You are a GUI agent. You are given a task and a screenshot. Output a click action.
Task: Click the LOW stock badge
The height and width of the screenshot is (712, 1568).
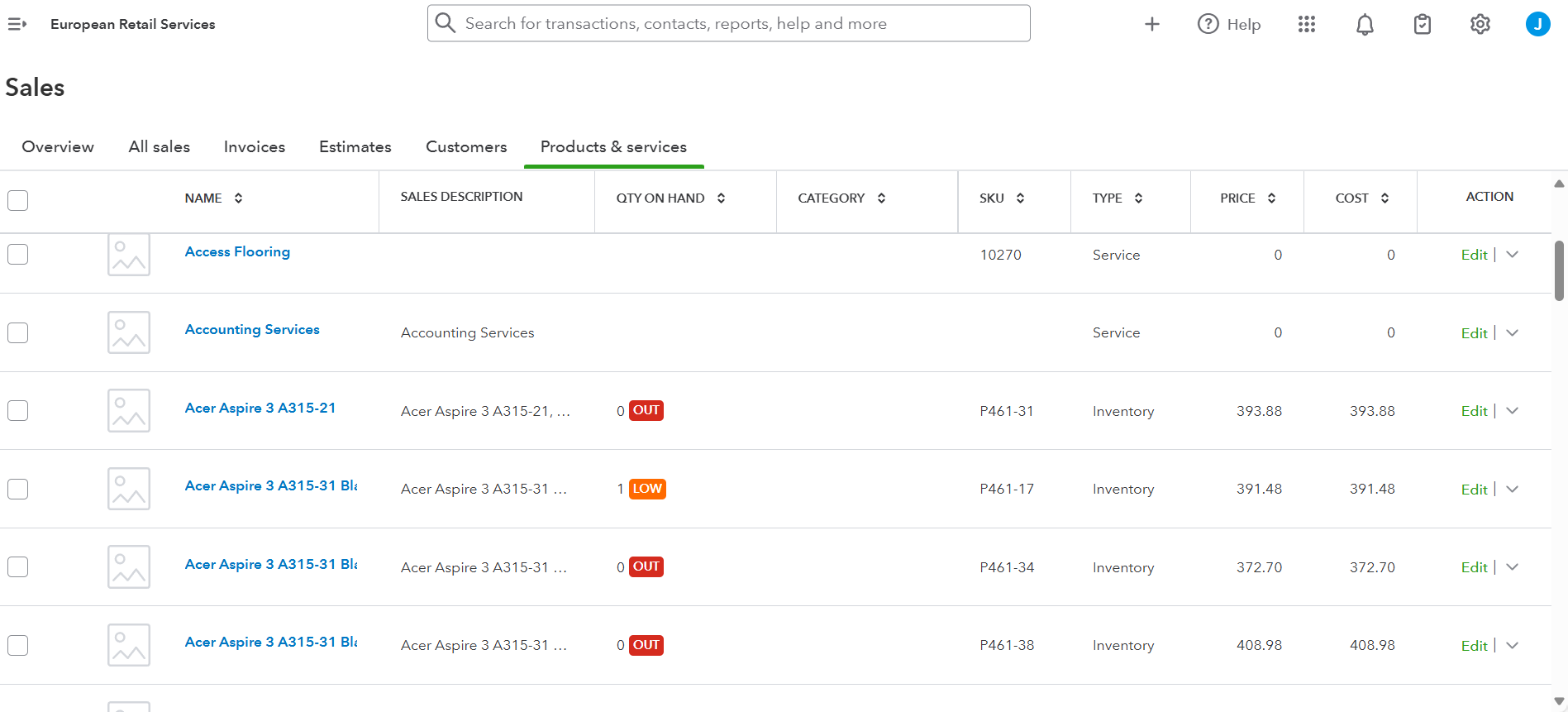click(647, 489)
